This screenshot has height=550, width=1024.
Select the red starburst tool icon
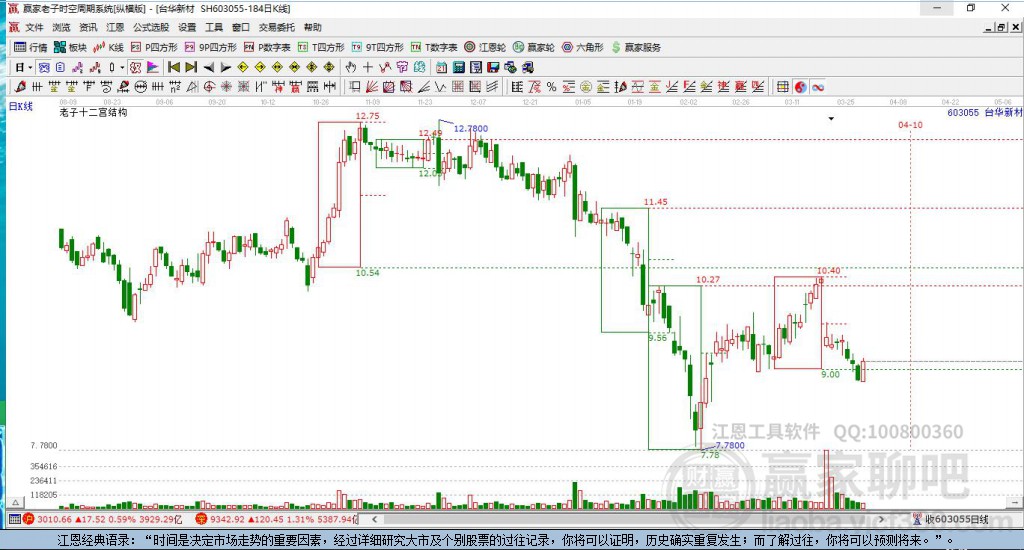point(226,87)
